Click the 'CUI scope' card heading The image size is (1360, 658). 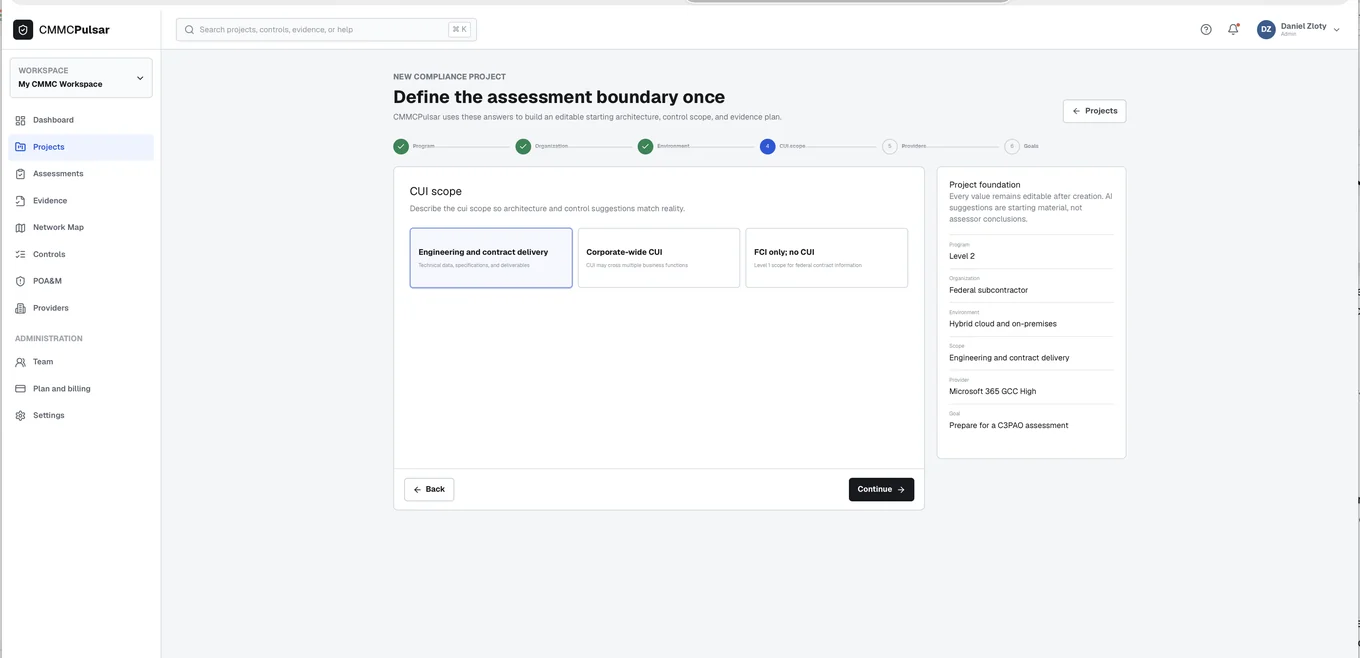[436, 191]
